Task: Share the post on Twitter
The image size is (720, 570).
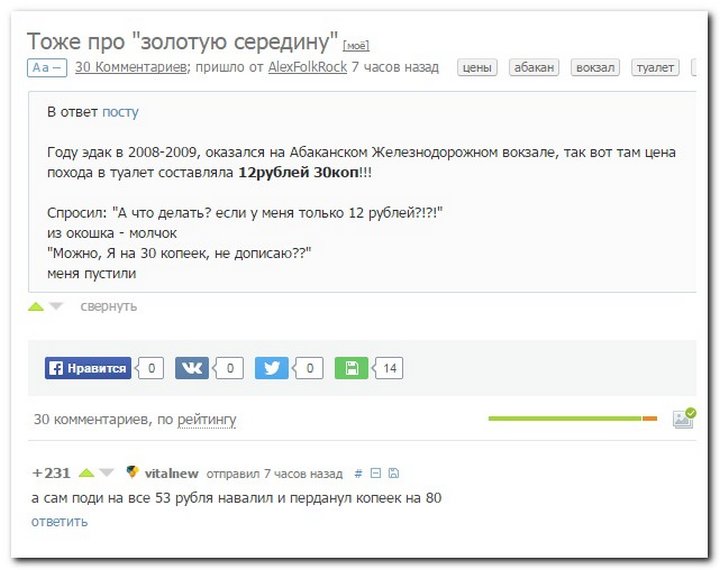Action: (x=272, y=368)
